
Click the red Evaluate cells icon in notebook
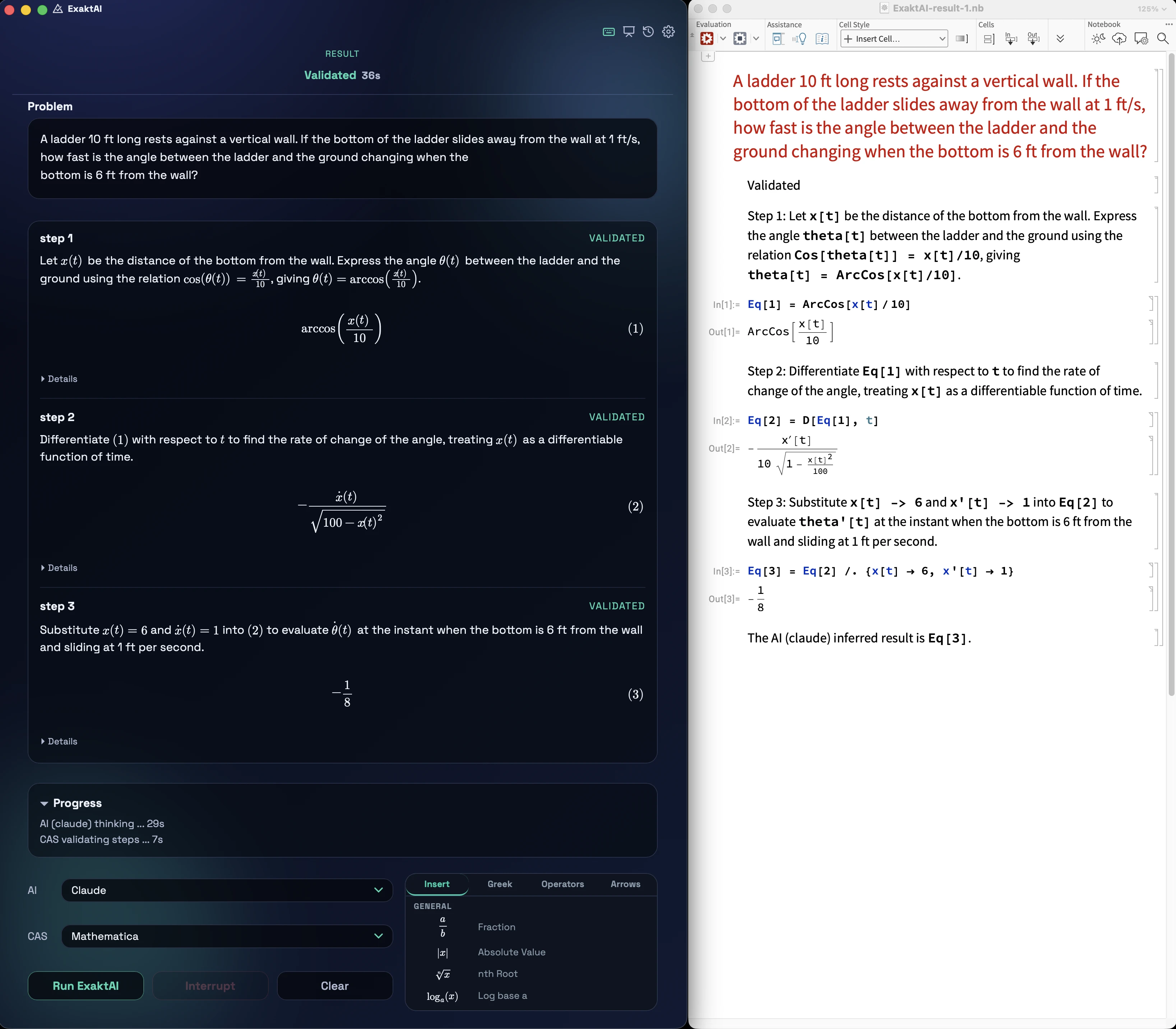707,38
